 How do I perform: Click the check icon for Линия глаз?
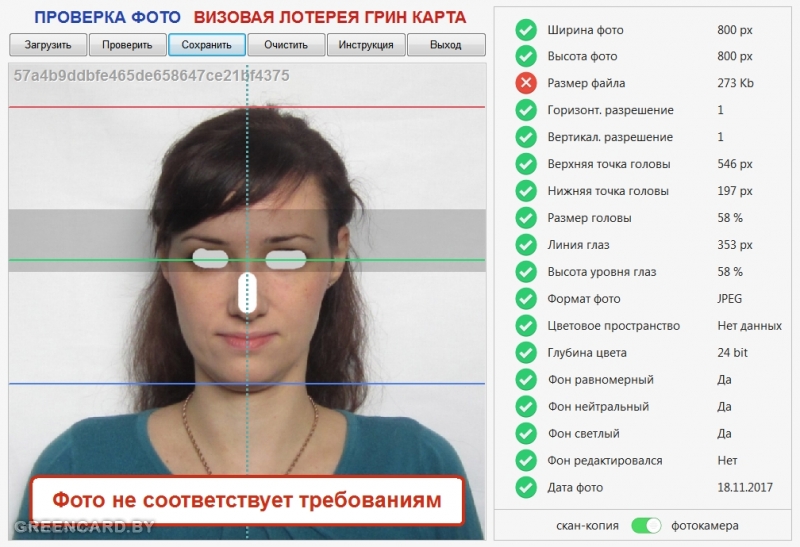pos(526,245)
